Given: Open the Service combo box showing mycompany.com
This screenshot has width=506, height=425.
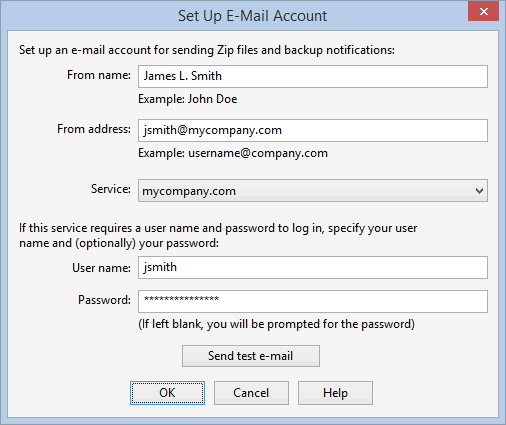Looking at the screenshot, I should (313, 191).
